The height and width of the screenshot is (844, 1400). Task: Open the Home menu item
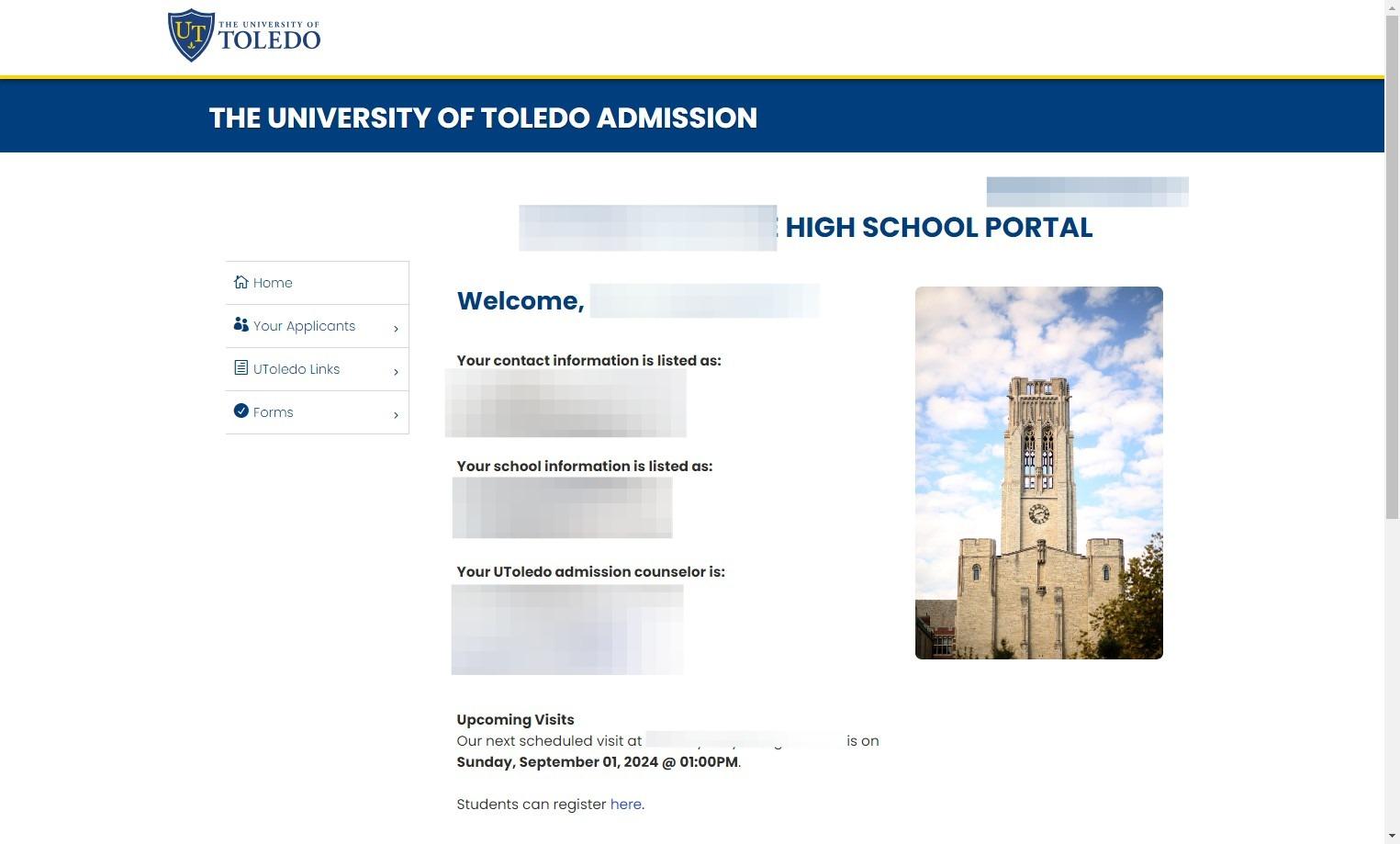(317, 283)
